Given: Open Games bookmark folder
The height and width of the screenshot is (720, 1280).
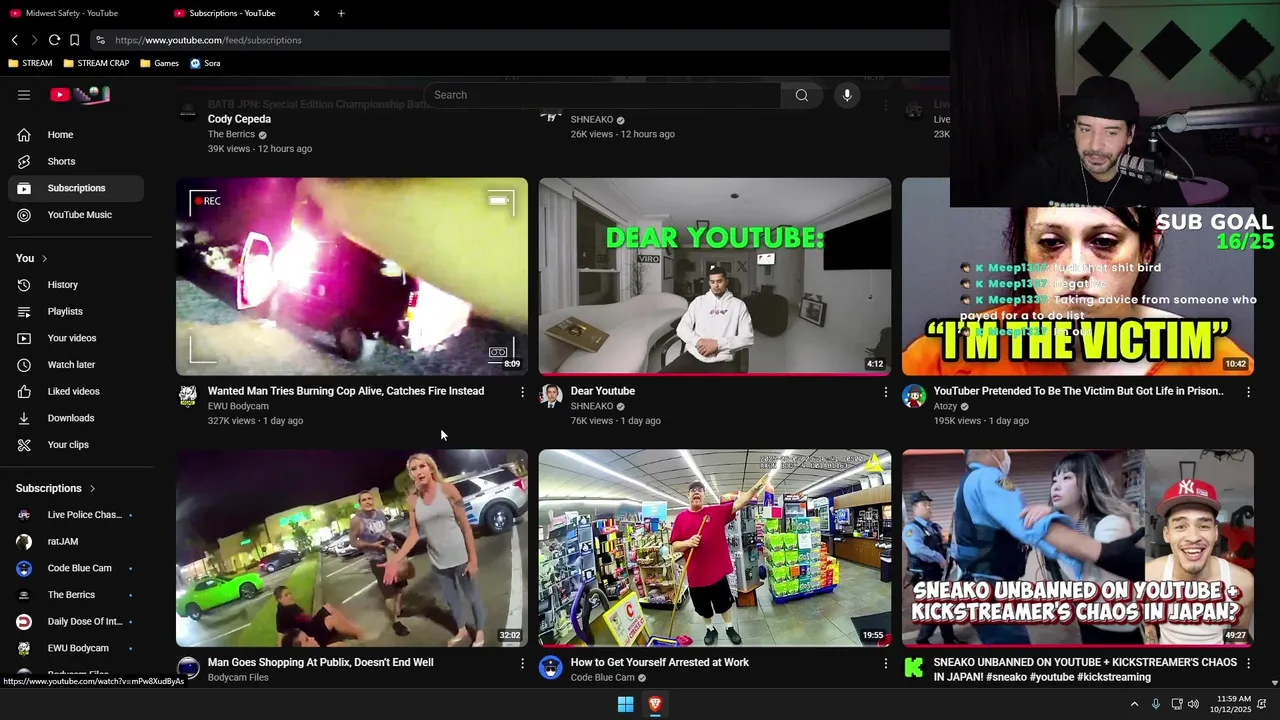Looking at the screenshot, I should (160, 63).
